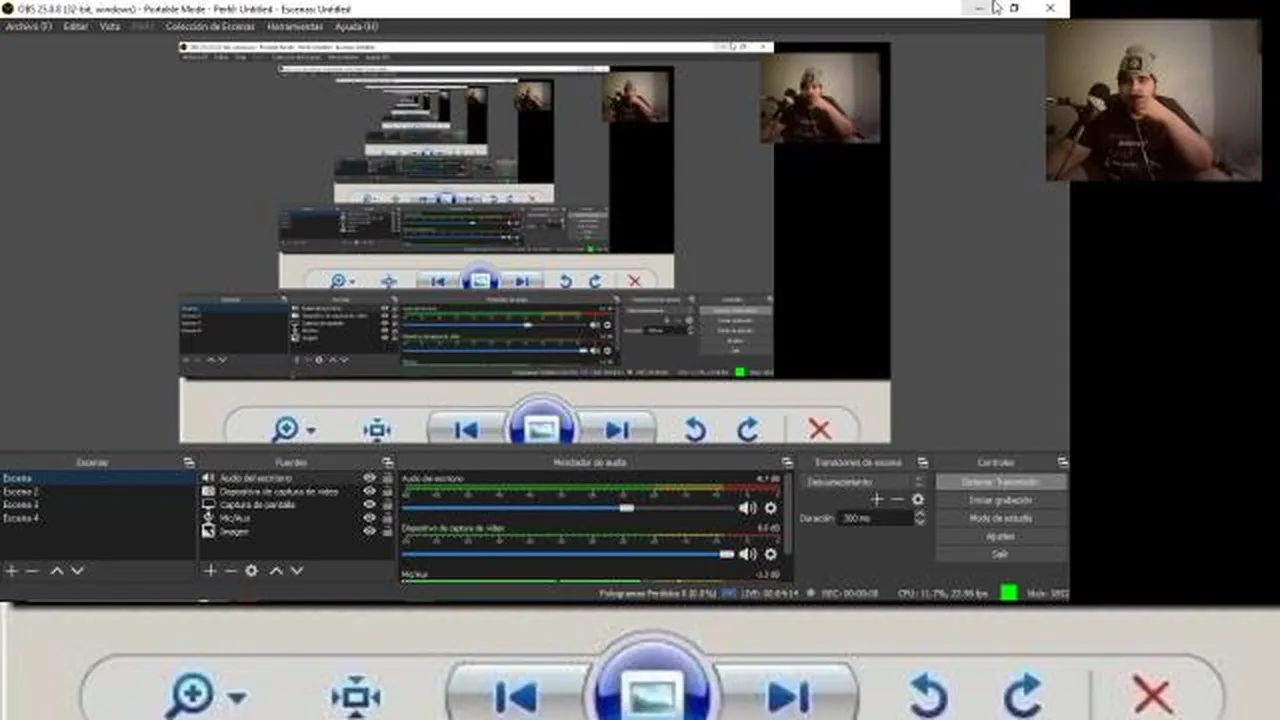Add a new scene with the plus icon
The image size is (1280, 720).
[x=11, y=571]
